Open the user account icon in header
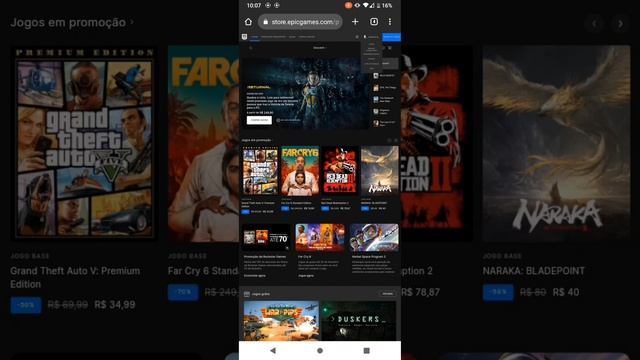 (x=365, y=37)
